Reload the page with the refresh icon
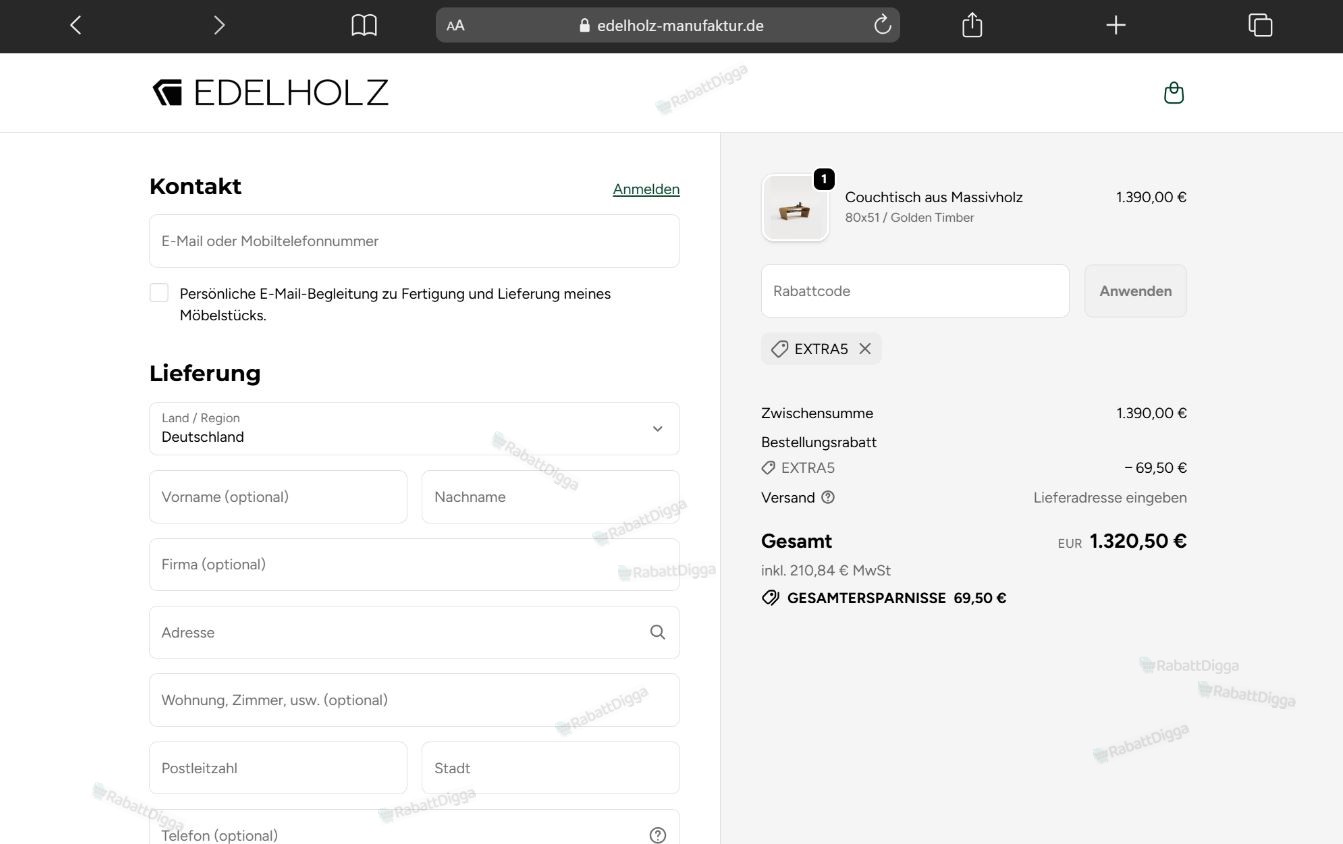This screenshot has width=1343, height=844. [882, 25]
